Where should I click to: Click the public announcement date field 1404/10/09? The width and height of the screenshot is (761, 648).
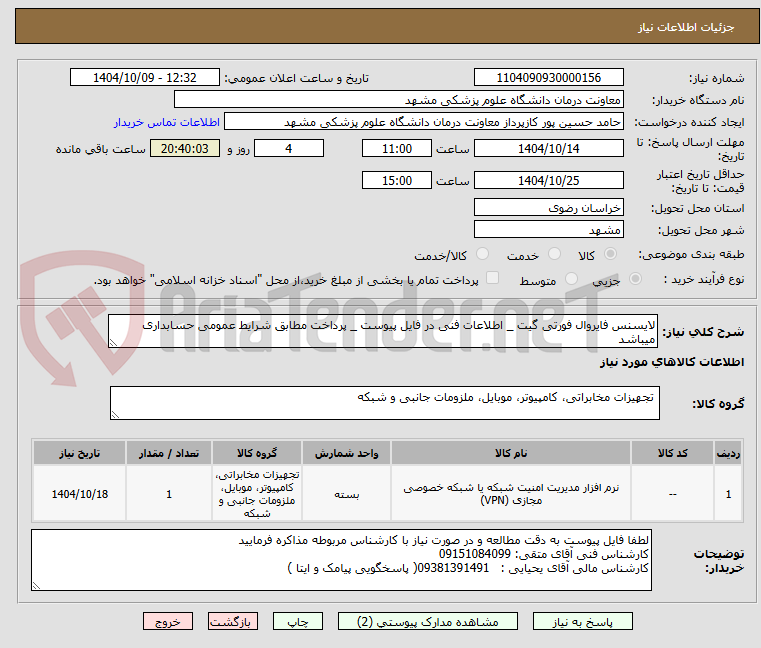(145, 78)
